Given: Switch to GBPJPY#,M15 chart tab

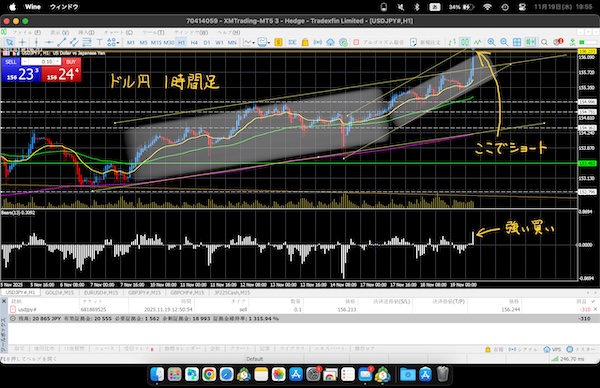Looking at the screenshot, I should pos(144,292).
